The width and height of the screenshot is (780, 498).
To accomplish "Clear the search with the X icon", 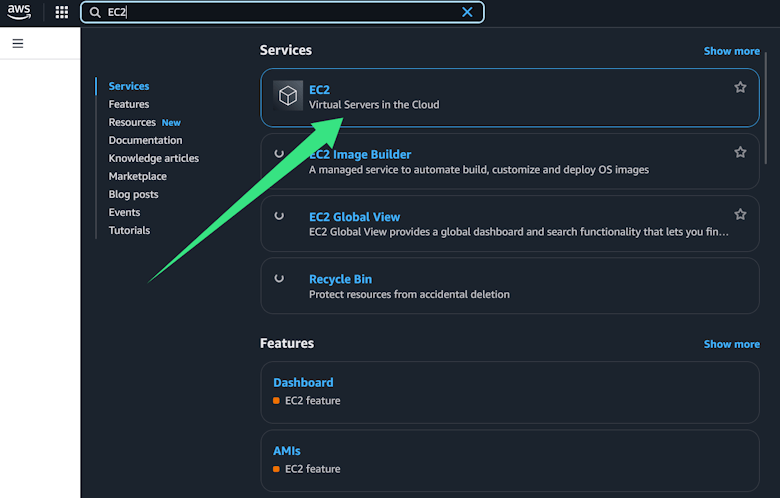I will point(467,12).
